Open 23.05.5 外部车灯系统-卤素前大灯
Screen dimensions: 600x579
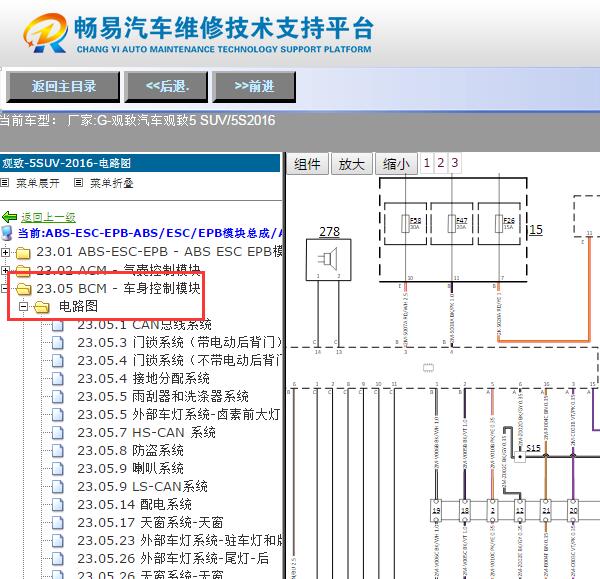pyautogui.click(x=179, y=414)
